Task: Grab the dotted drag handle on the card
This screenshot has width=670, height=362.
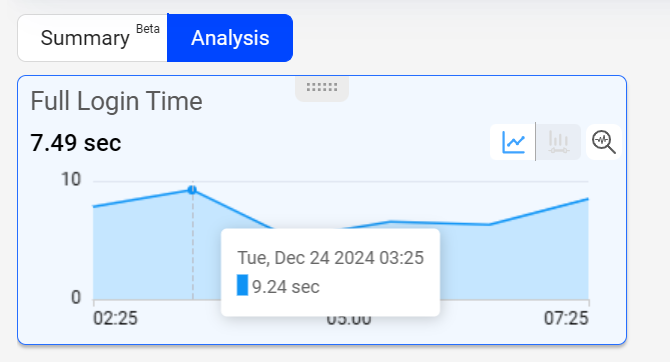Action: click(322, 87)
